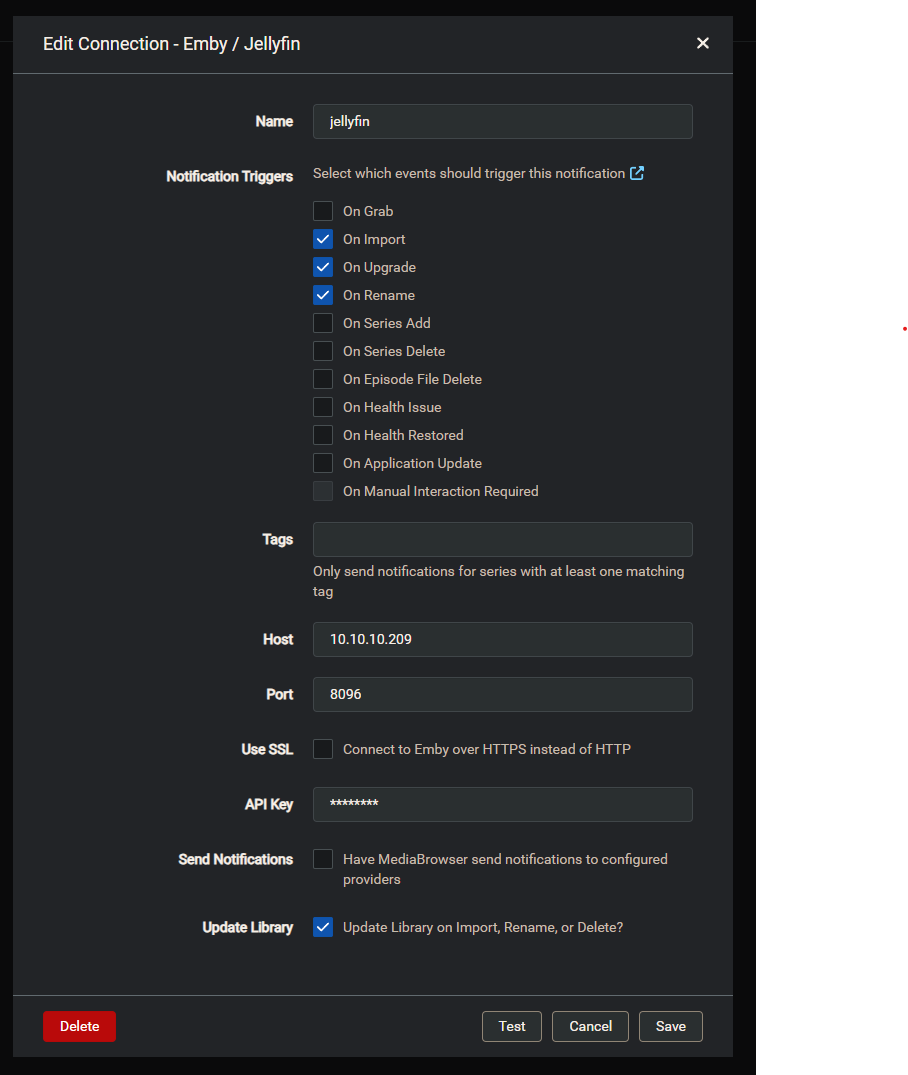
Task: Uncheck the On Rename checkbox
Action: point(323,295)
